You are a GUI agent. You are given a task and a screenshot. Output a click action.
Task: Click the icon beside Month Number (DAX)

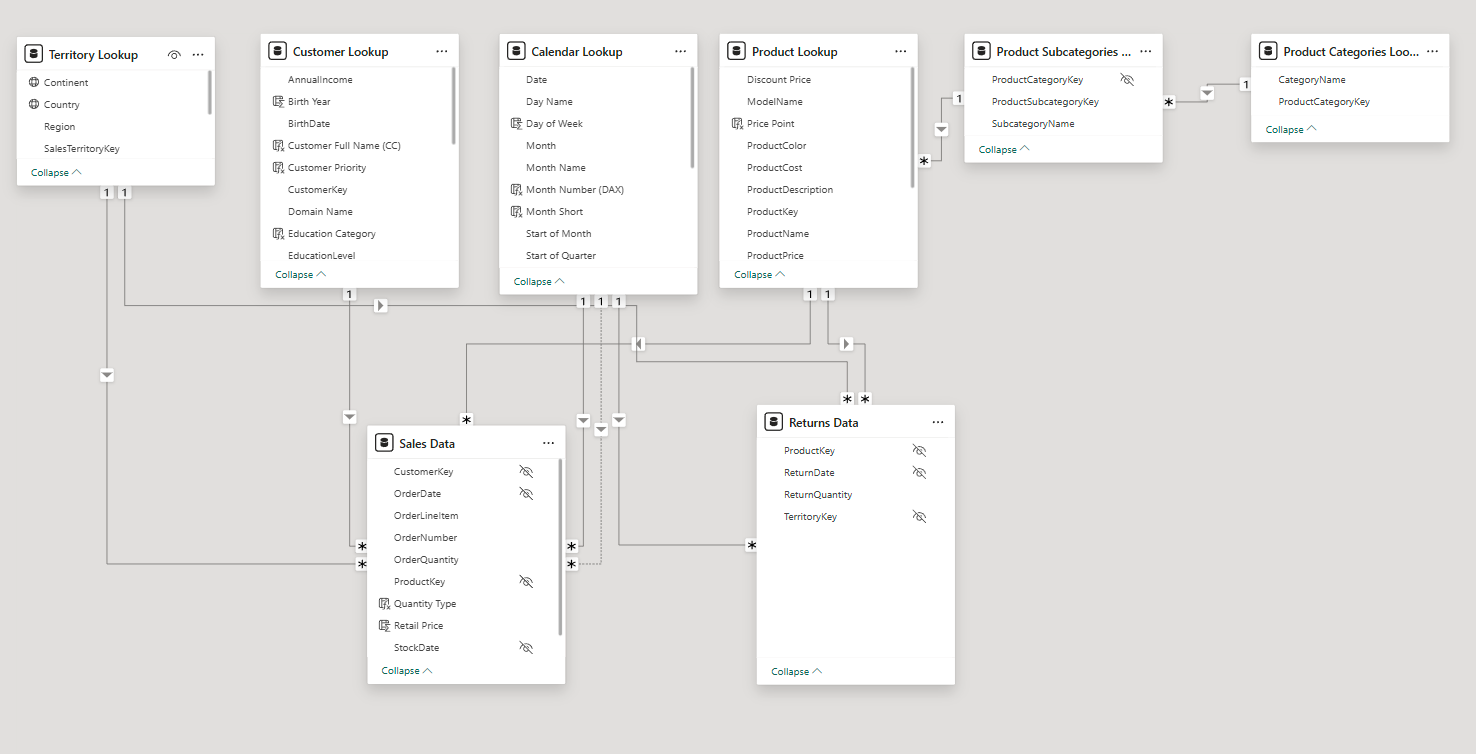click(518, 189)
